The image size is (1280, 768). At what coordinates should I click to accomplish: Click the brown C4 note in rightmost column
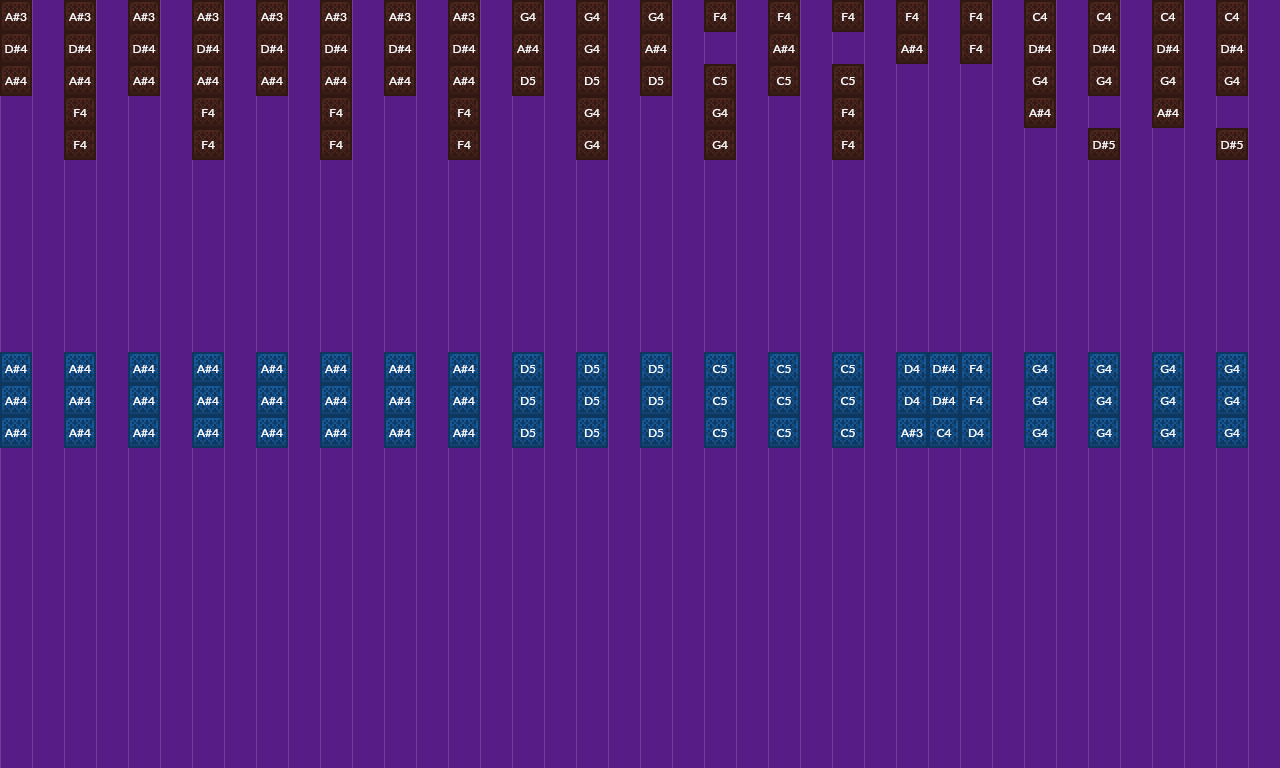coord(1231,17)
